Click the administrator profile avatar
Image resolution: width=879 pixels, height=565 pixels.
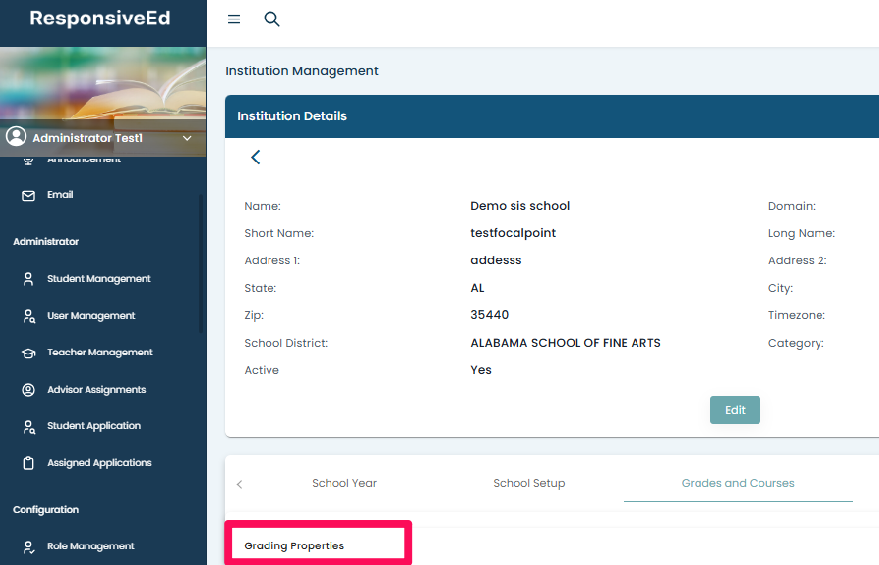point(16,137)
